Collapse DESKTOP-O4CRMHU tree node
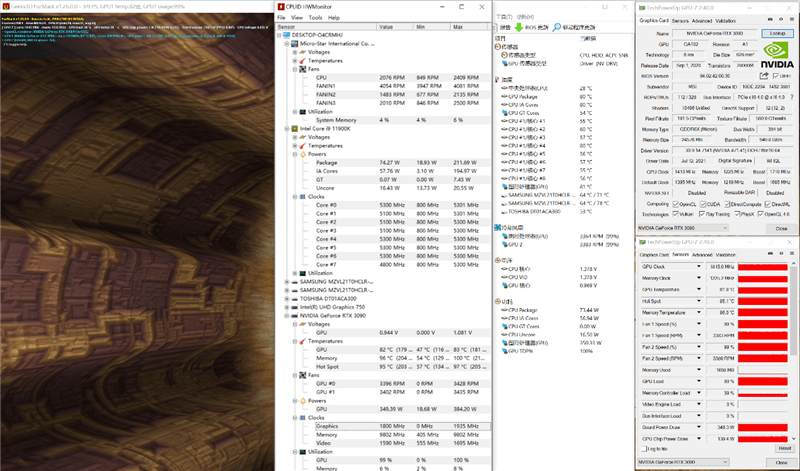Viewport: 800px width, 471px height. point(279,35)
